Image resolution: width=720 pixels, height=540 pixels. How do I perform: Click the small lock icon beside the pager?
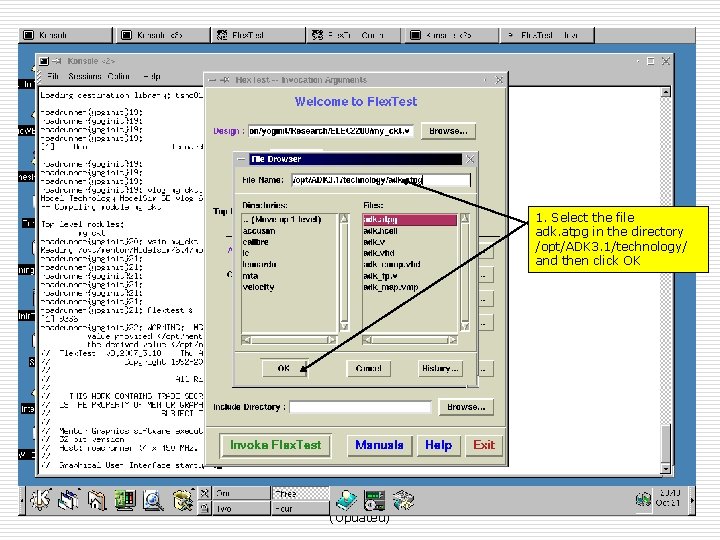(204, 508)
